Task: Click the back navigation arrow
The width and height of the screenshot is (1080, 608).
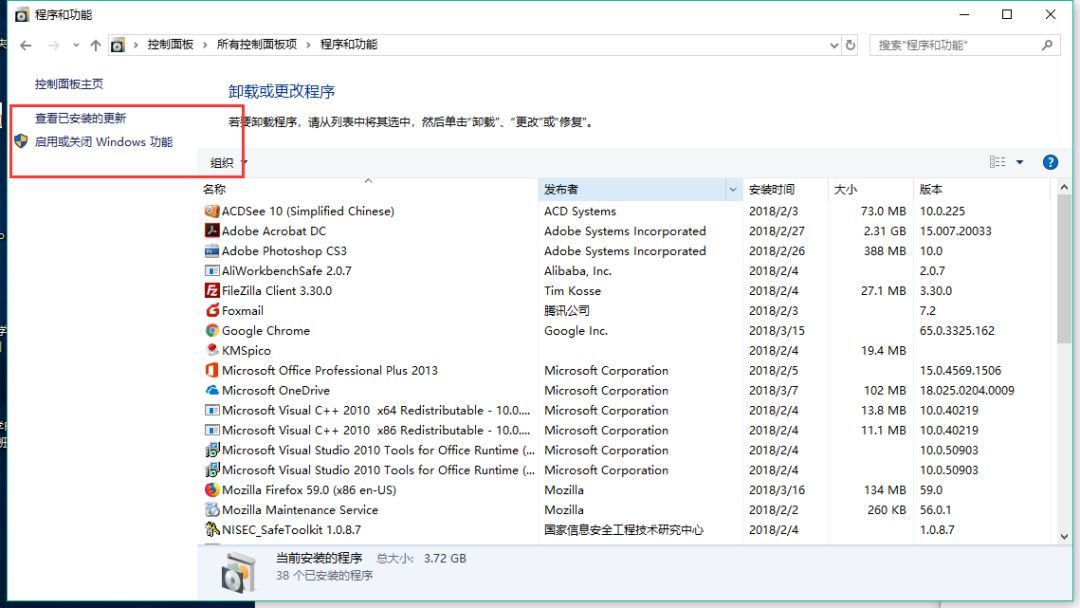Action: click(x=26, y=44)
